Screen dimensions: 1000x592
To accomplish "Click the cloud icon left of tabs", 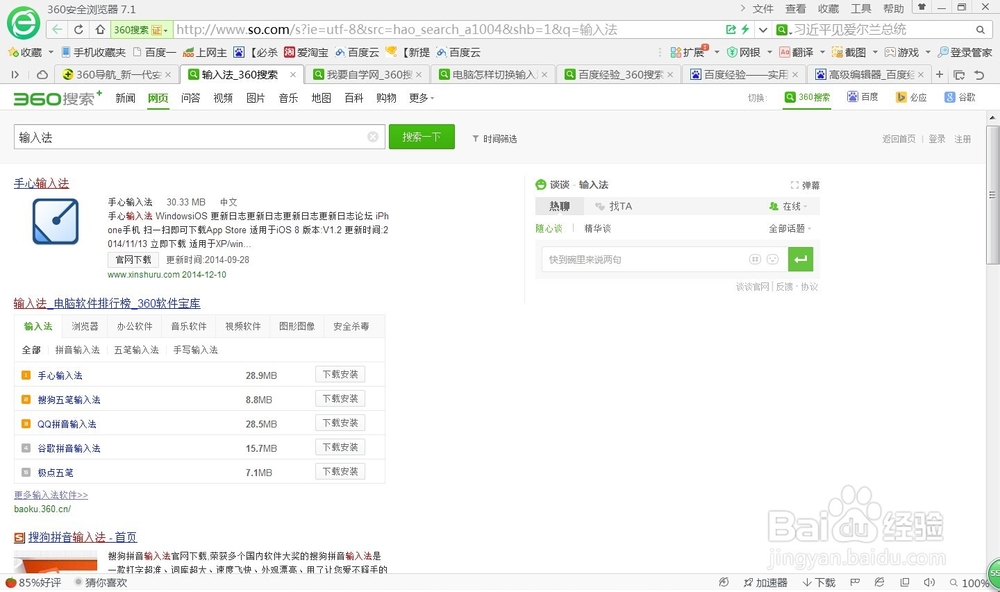I will [x=42, y=75].
